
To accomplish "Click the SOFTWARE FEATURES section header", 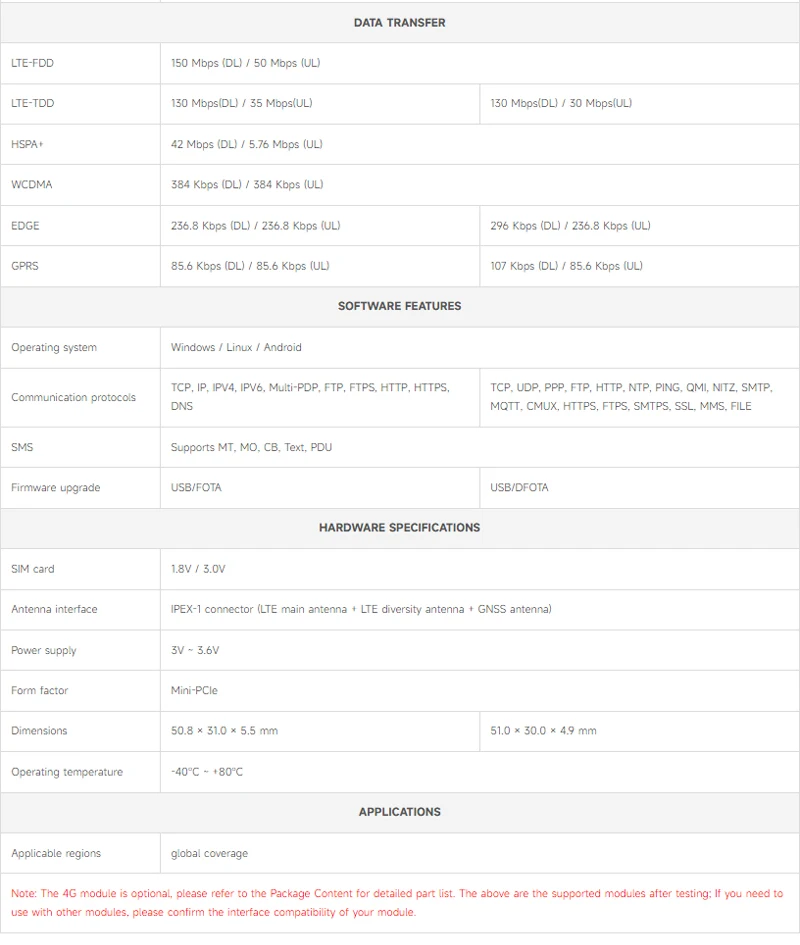I will (x=399, y=306).
